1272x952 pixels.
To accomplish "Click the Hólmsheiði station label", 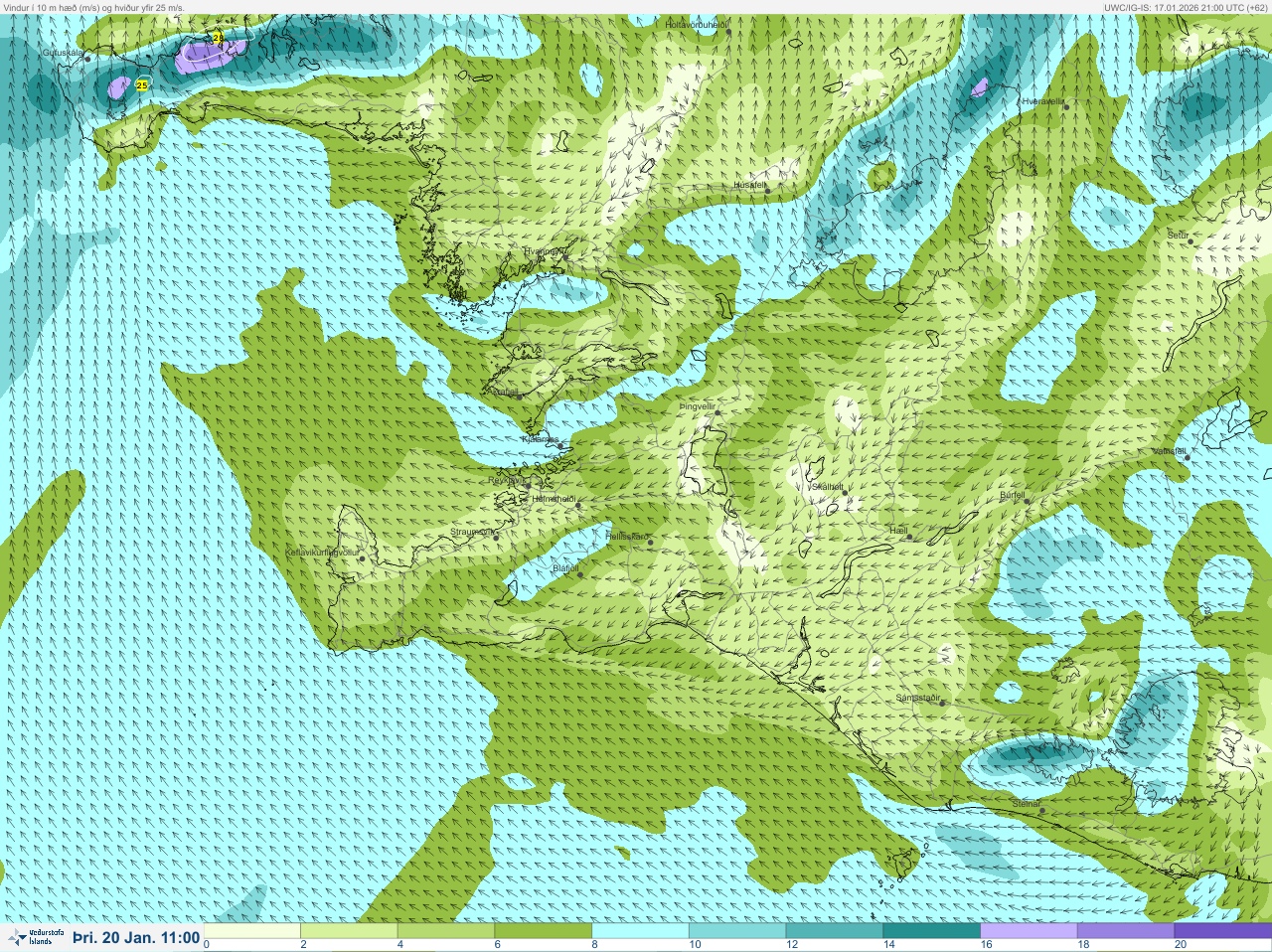I will pos(556,499).
